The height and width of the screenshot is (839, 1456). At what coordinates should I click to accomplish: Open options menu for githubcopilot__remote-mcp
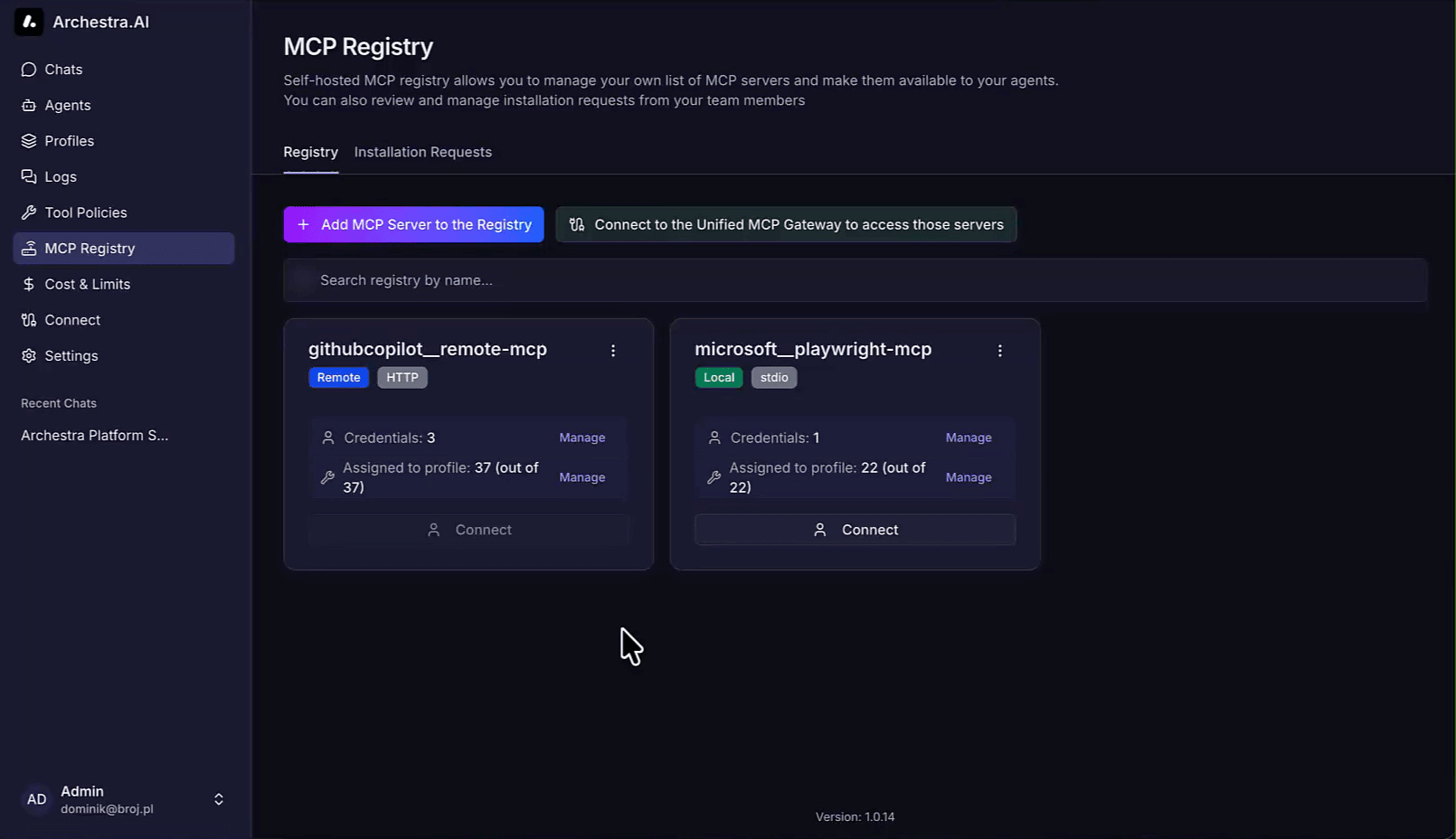point(613,351)
